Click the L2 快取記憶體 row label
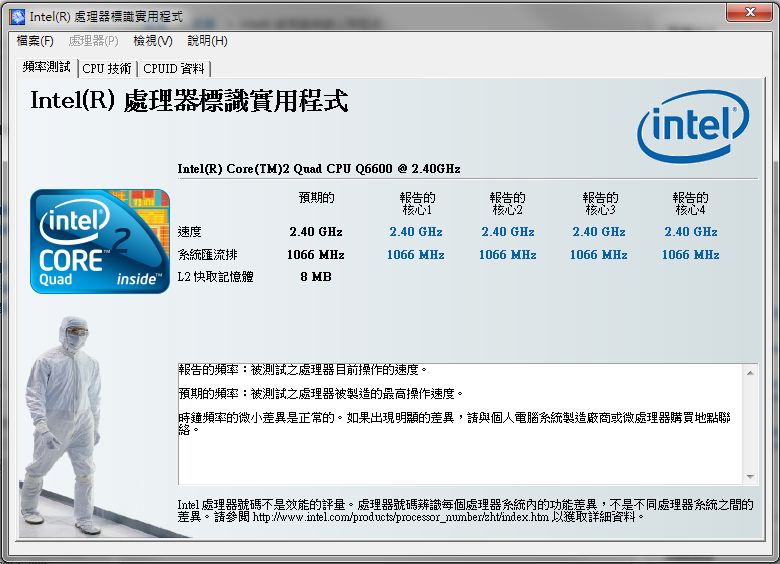This screenshot has width=780, height=564. (x=215, y=277)
